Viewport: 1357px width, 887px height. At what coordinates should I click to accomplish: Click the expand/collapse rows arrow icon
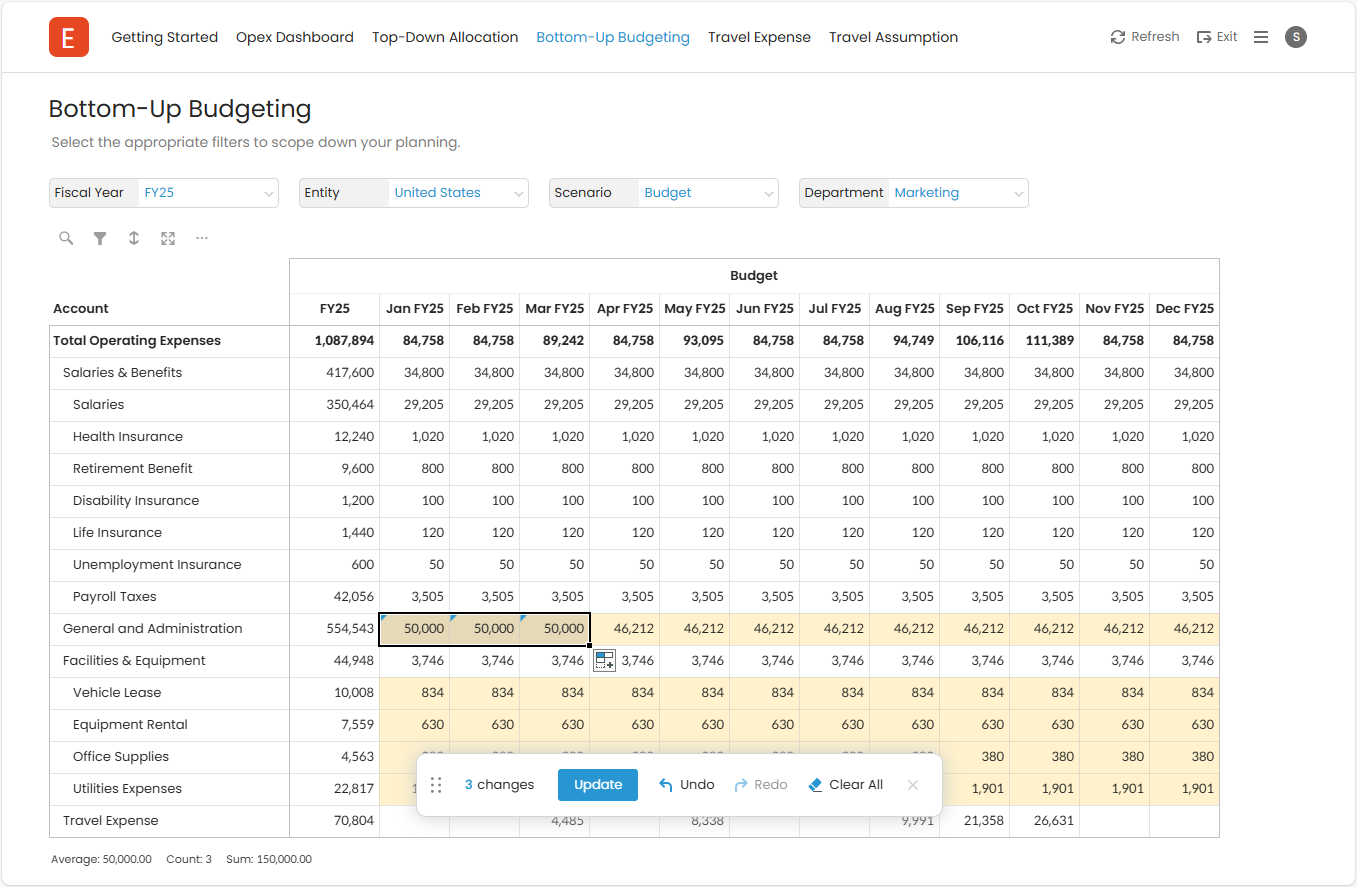pos(134,238)
